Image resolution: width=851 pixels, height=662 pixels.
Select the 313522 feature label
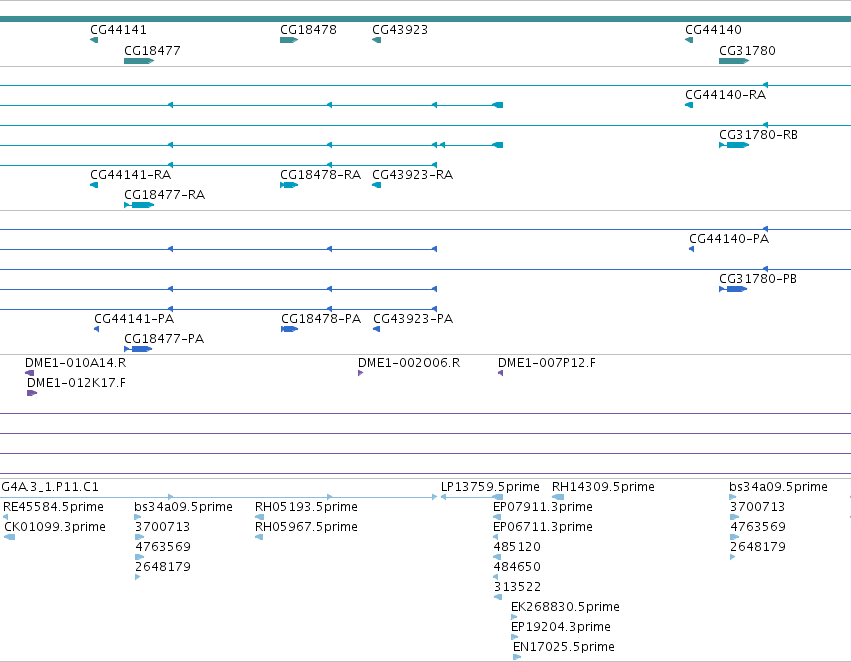517,587
